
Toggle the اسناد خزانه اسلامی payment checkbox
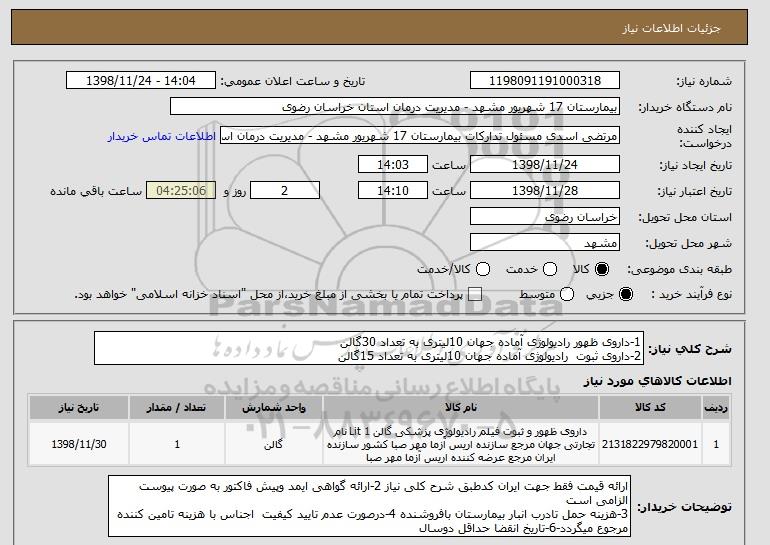click(475, 294)
